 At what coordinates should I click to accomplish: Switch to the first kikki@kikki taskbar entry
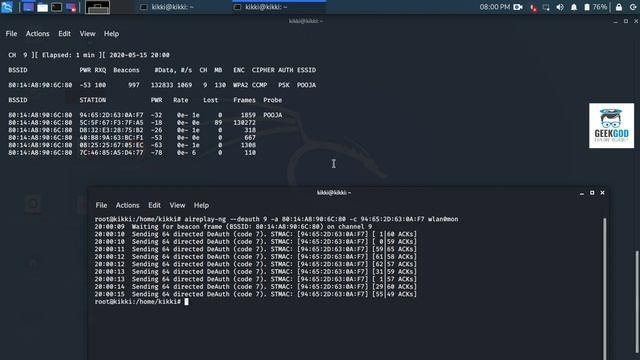pyautogui.click(x=167, y=7)
